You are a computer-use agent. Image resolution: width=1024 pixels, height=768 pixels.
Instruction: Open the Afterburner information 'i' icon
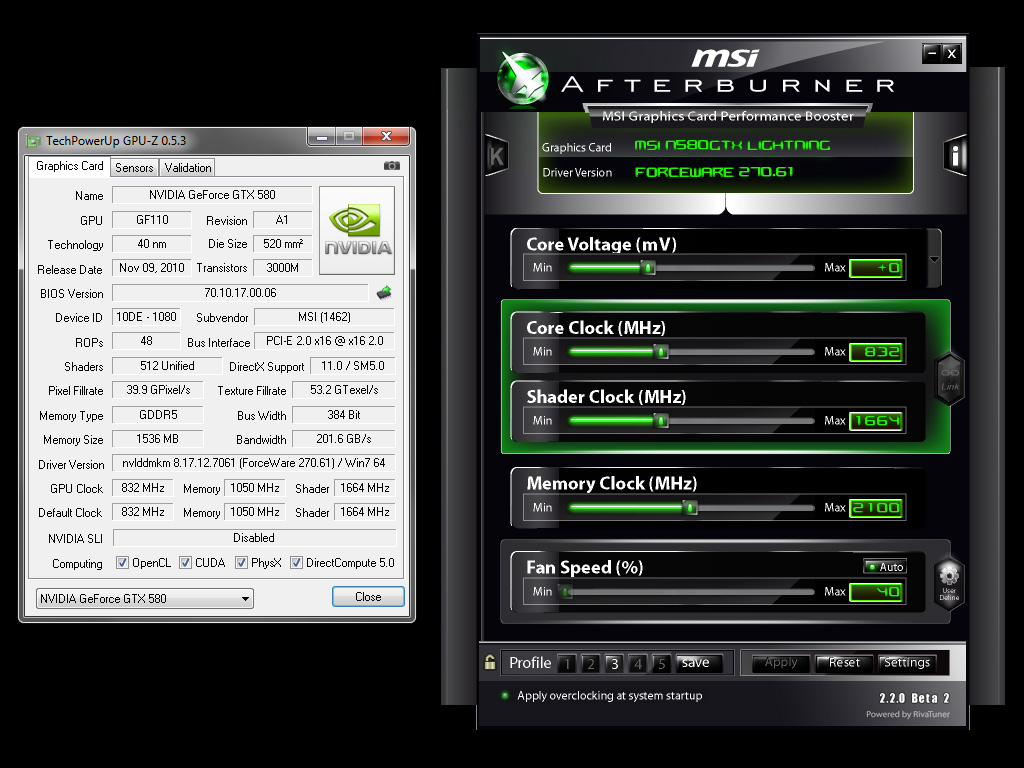pyautogui.click(x=954, y=155)
